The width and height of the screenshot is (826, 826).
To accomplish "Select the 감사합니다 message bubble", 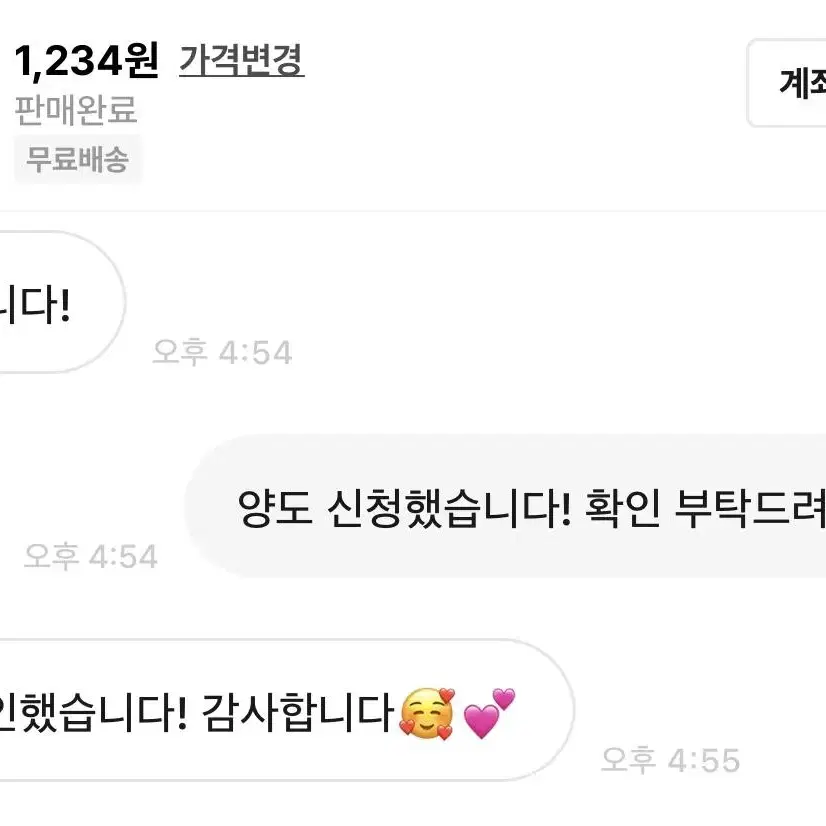I will (x=287, y=710).
